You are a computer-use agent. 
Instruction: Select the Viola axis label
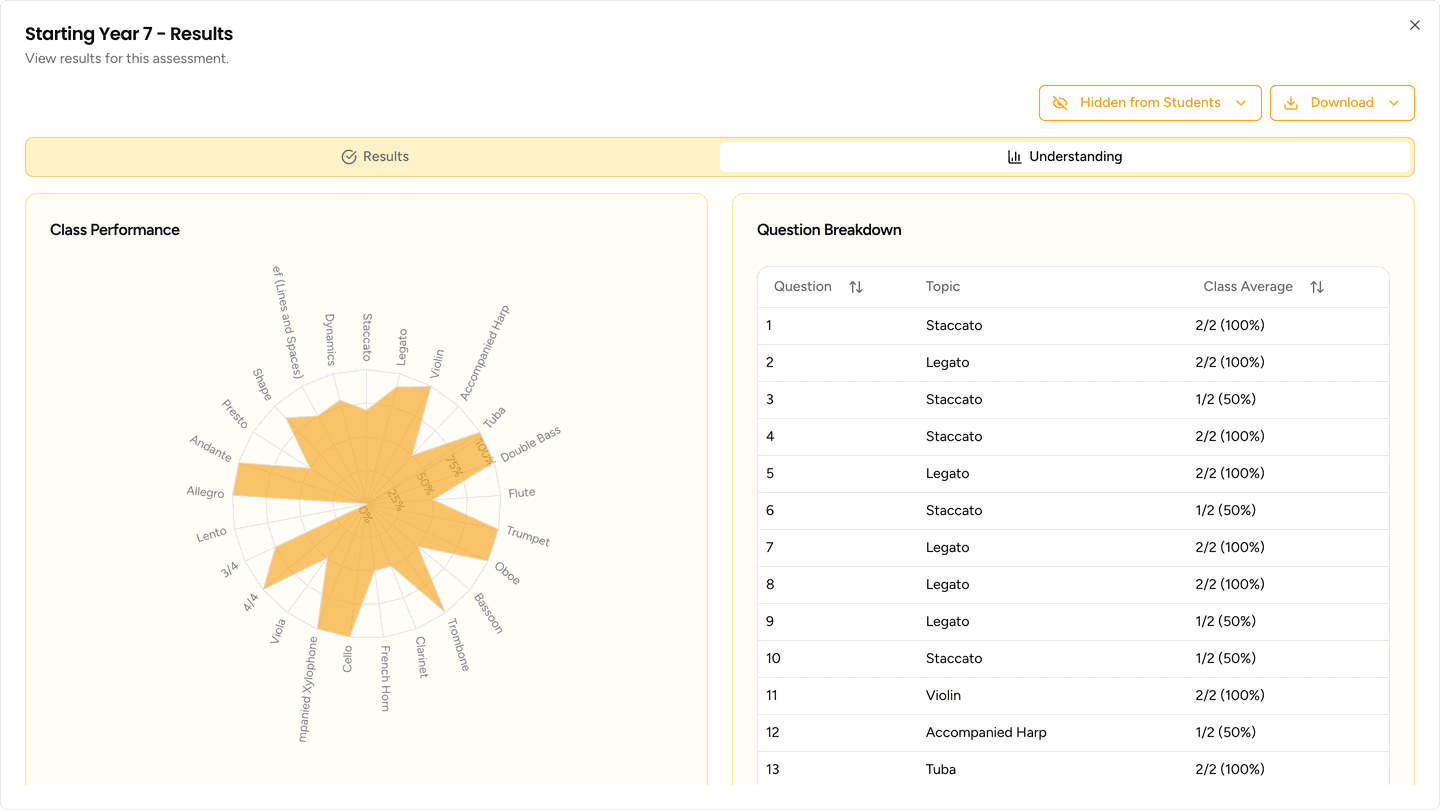pos(278,631)
